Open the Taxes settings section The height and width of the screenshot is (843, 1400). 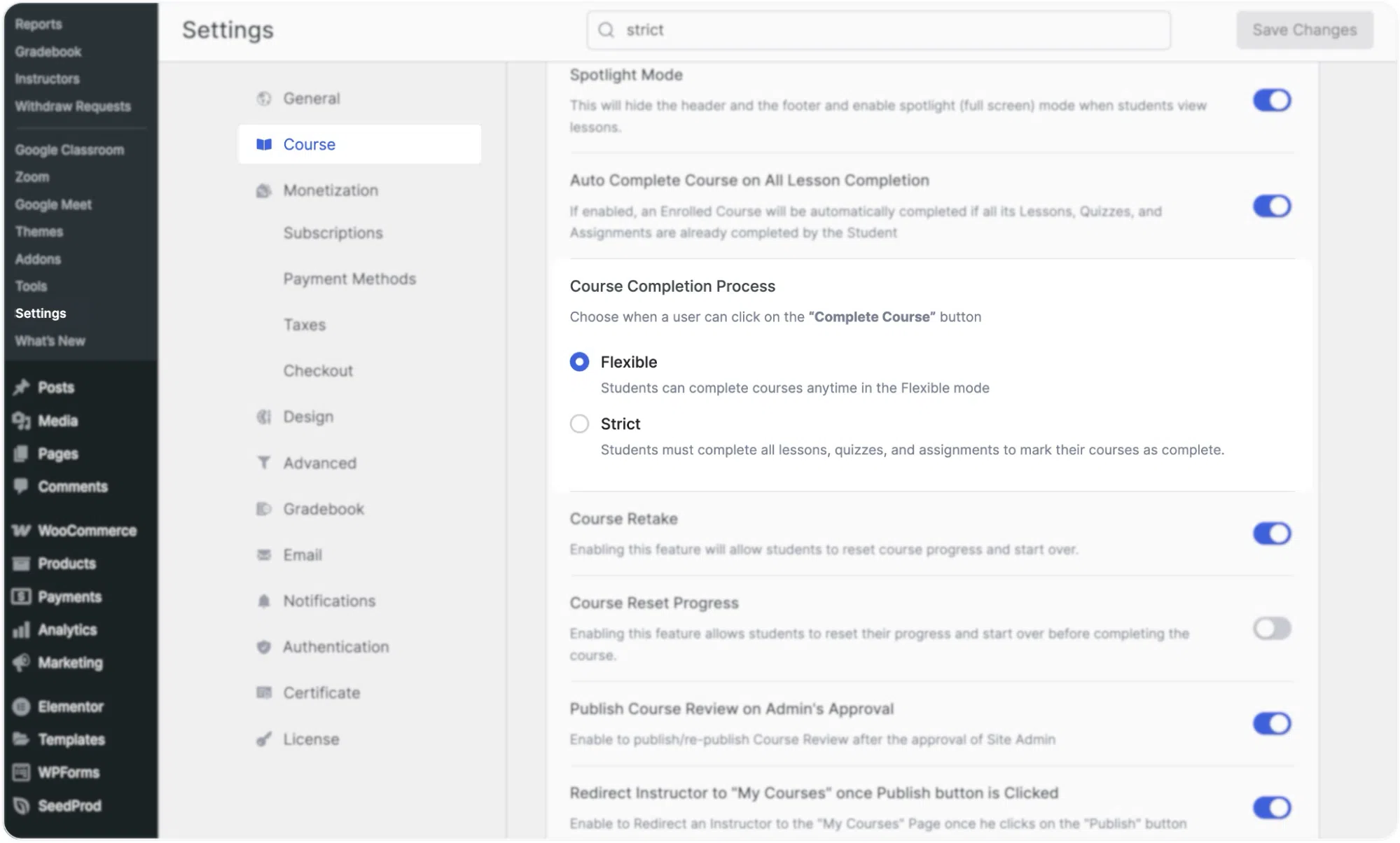(304, 325)
